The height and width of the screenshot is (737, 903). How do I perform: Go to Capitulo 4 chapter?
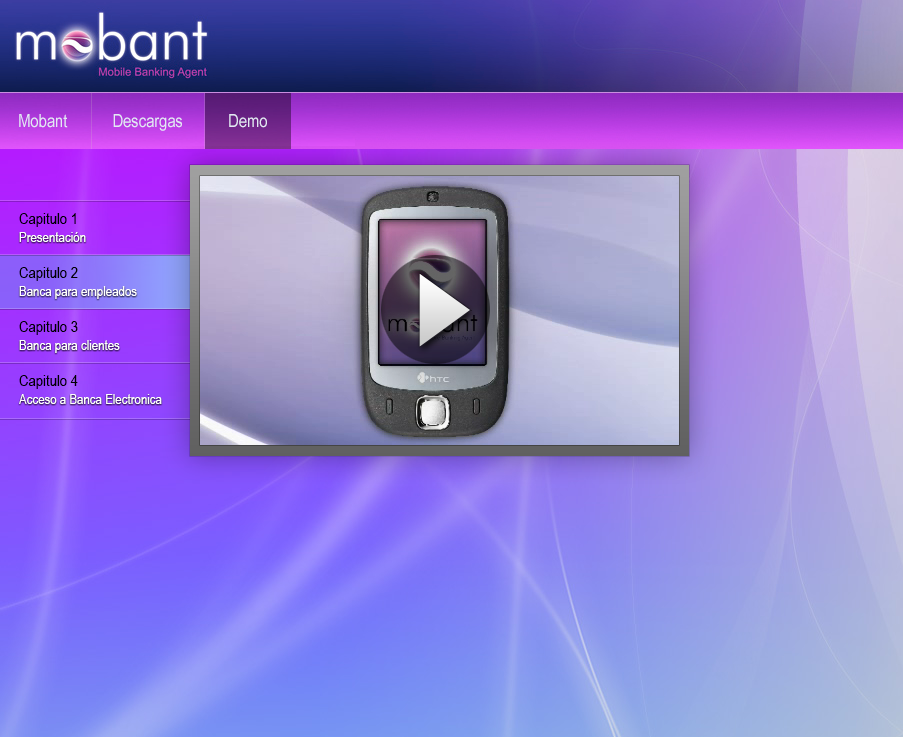48,380
